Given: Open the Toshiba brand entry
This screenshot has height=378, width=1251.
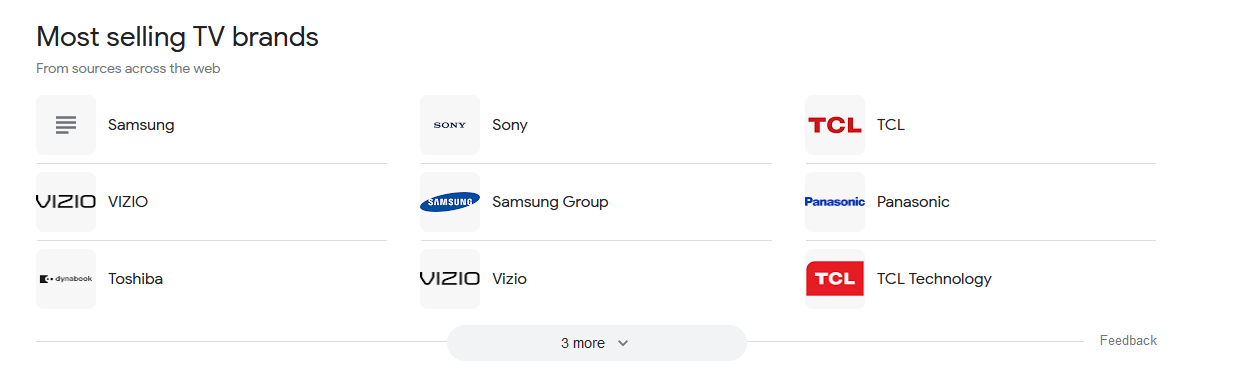Looking at the screenshot, I should tap(135, 279).
